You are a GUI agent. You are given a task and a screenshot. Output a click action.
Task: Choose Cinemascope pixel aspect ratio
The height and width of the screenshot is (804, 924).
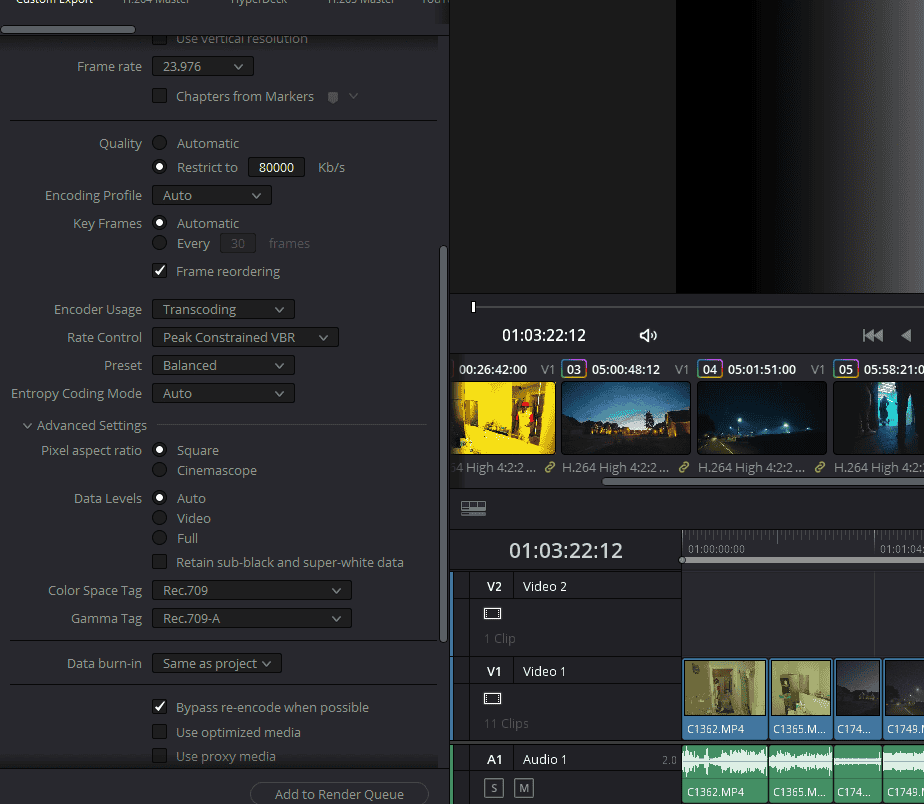point(159,470)
